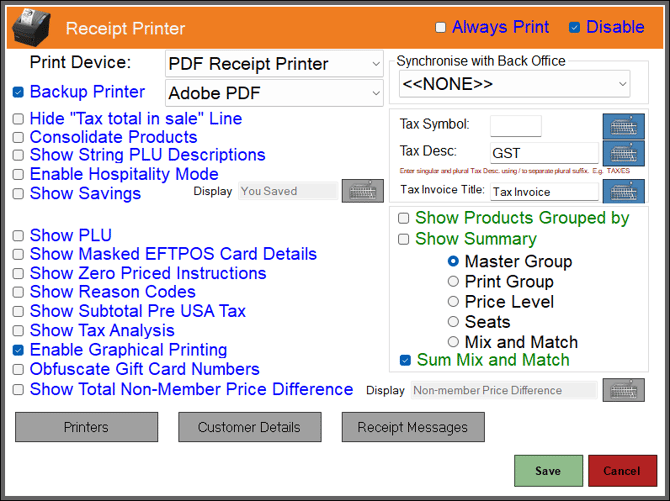This screenshot has height=501, width=670.
Task: Enable Show Tax Analysis
Action: pyautogui.click(x=18, y=330)
